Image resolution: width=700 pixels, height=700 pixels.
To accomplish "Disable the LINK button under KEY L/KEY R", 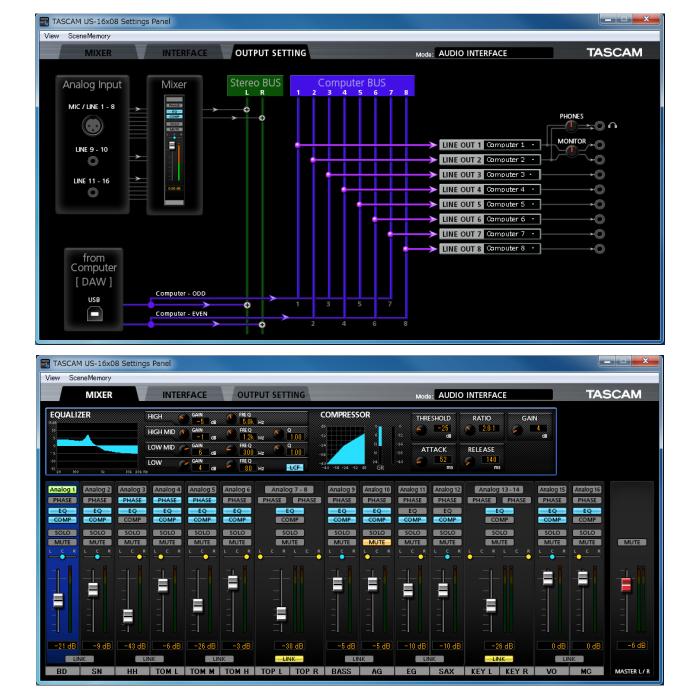I will [499, 659].
